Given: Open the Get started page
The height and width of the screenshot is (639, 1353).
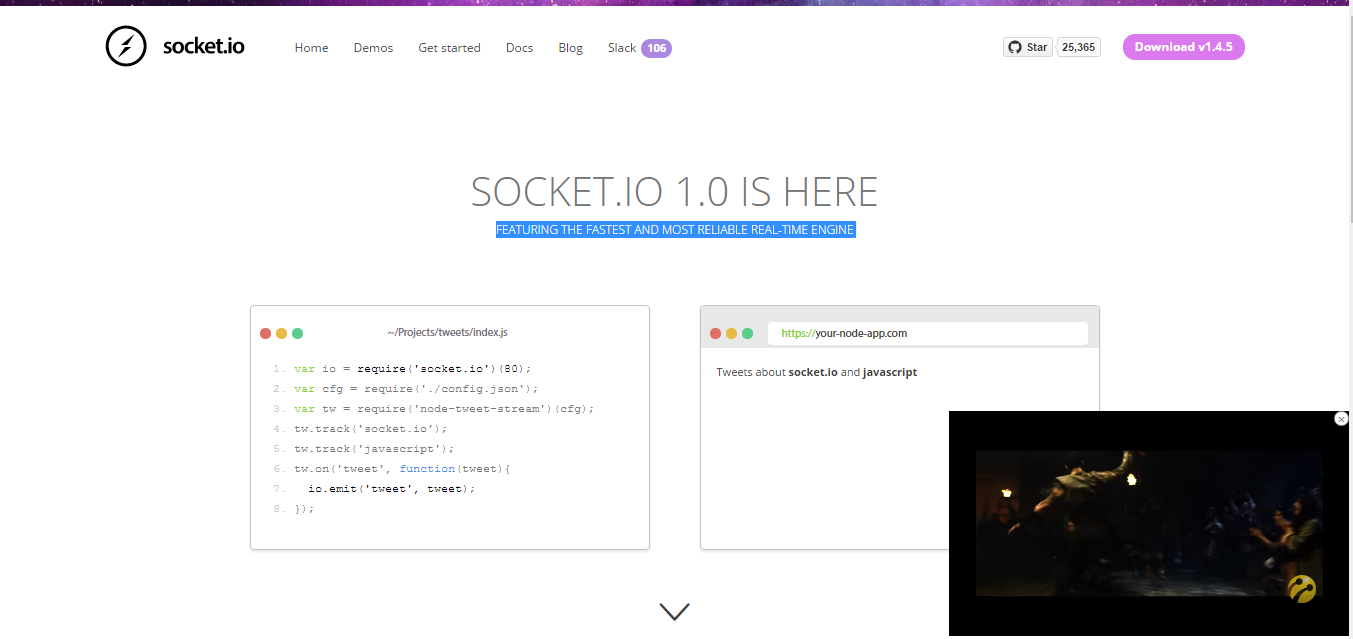Looking at the screenshot, I should click(x=449, y=48).
